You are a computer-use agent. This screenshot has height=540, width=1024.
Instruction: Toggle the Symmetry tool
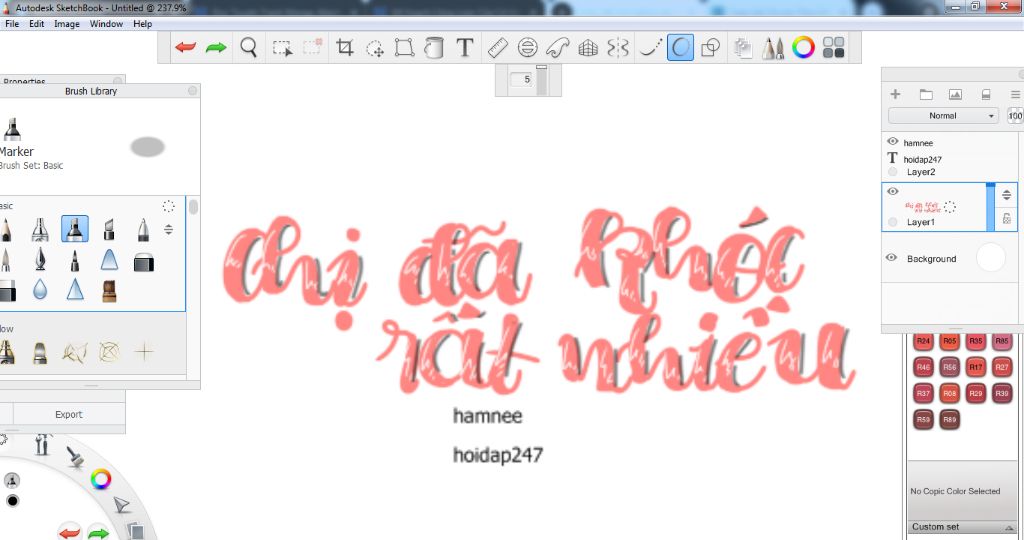618,47
